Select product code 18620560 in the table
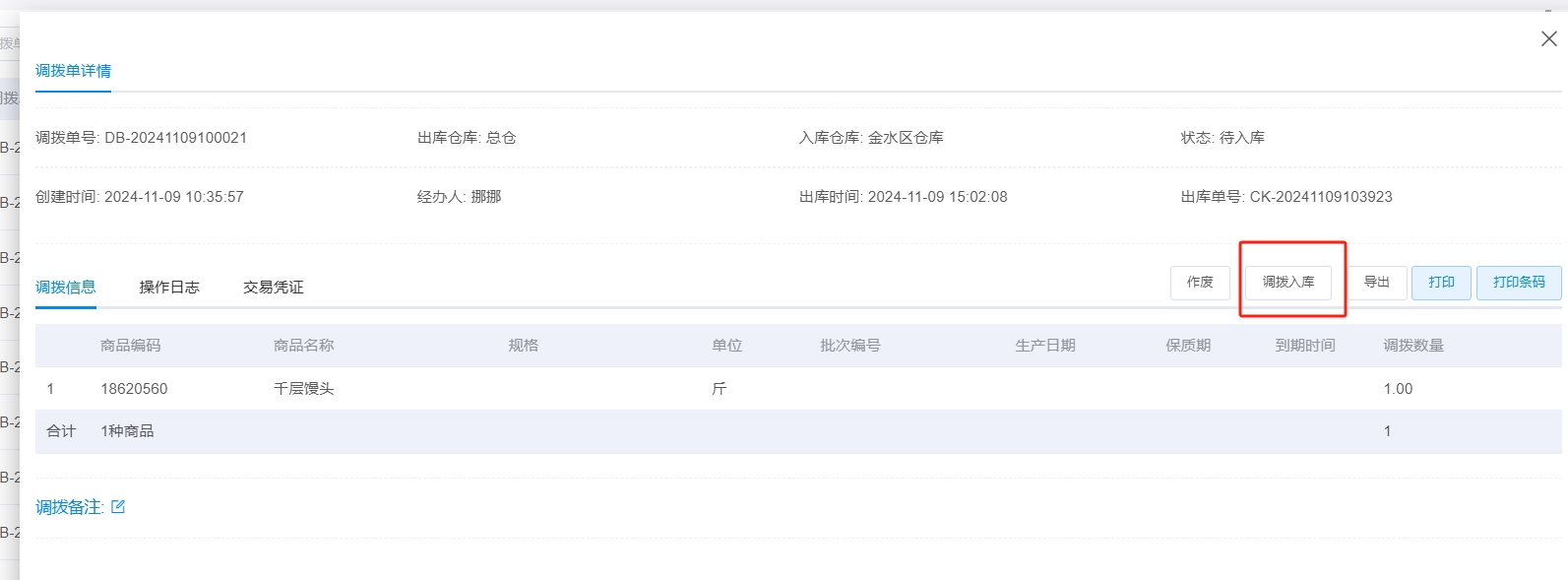 pyautogui.click(x=134, y=389)
